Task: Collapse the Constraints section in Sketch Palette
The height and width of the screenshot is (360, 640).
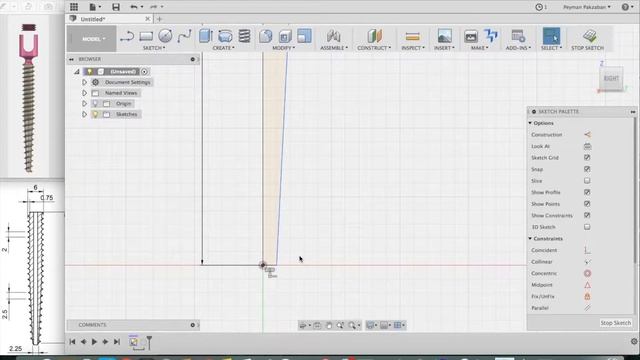Action: 530,238
